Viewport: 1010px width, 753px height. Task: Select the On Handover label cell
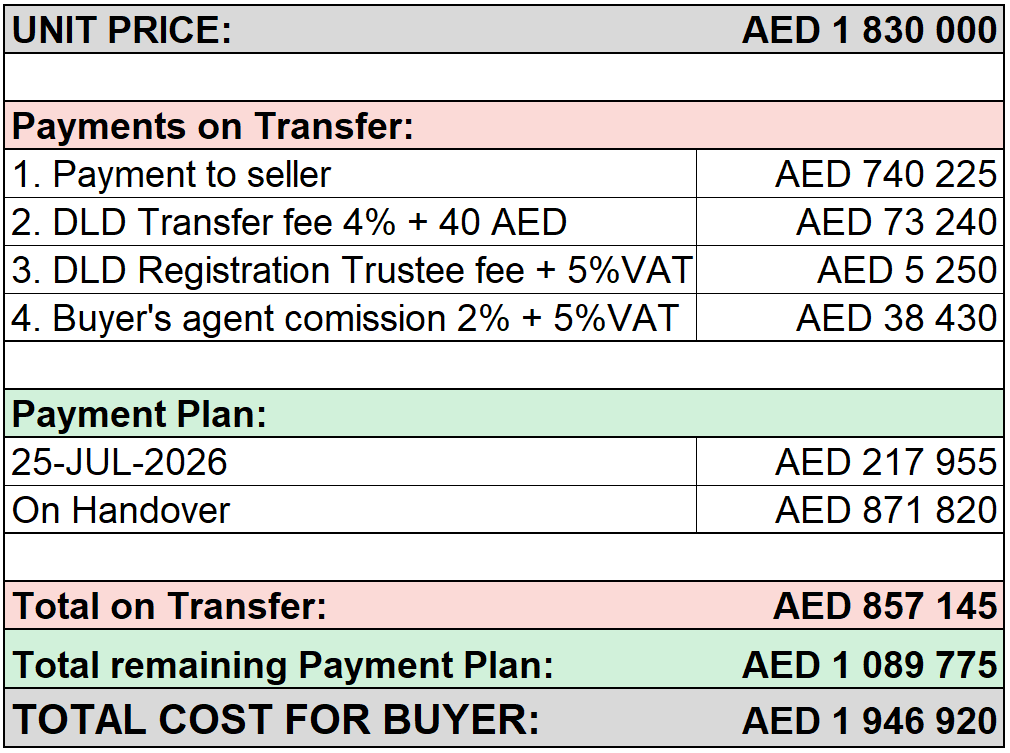coord(350,510)
